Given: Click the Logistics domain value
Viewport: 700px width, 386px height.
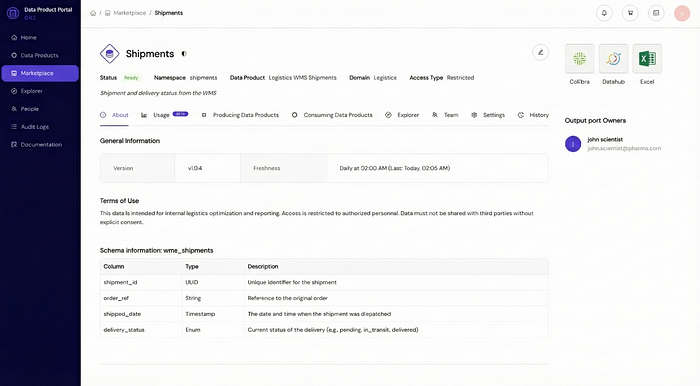Looking at the screenshot, I should pyautogui.click(x=385, y=78).
